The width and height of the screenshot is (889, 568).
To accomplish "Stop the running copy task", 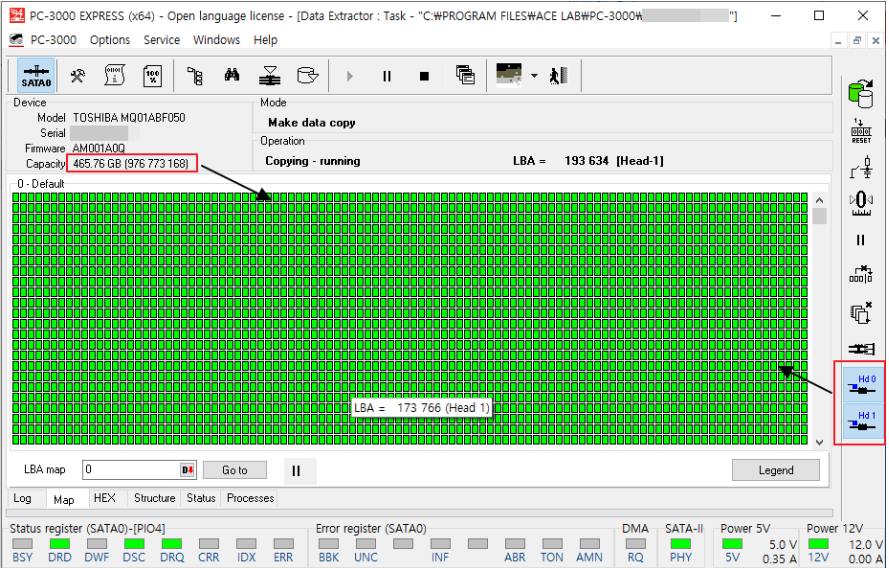I will (x=424, y=76).
